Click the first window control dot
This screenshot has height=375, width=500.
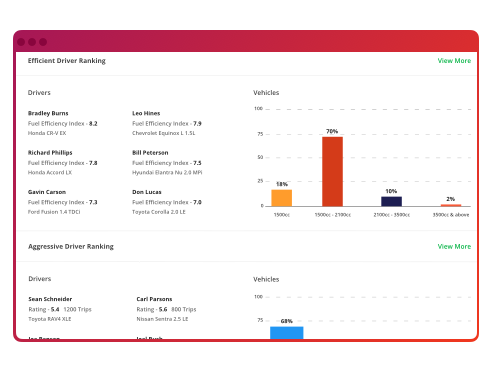[x=21, y=42]
